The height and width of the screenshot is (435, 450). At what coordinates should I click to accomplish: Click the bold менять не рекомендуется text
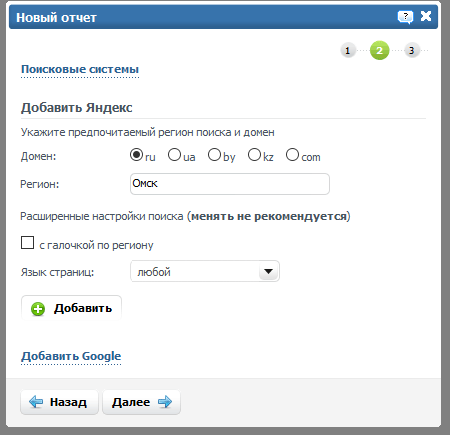click(x=269, y=216)
